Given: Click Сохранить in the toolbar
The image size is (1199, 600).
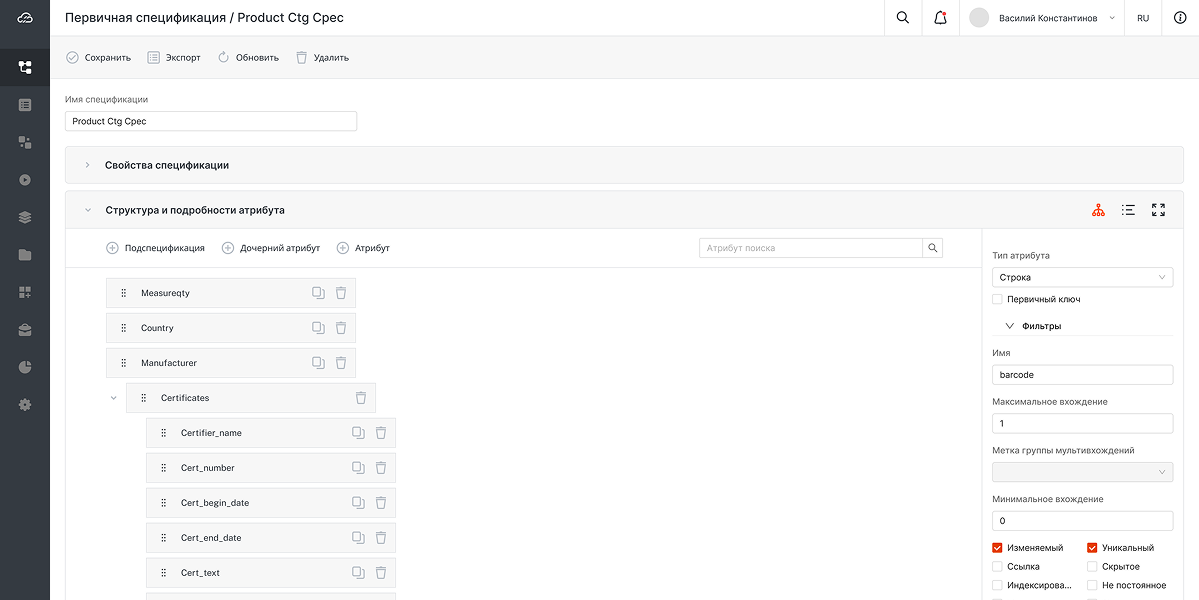Looking at the screenshot, I should coord(98,58).
